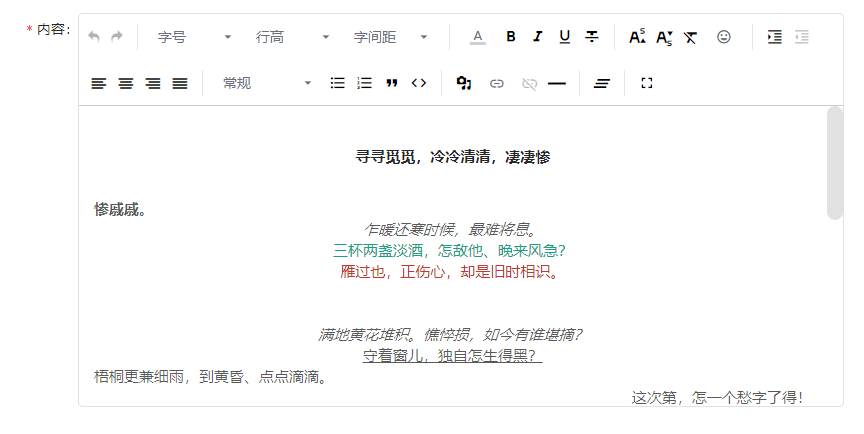Decrease paragraph indent

(802, 37)
